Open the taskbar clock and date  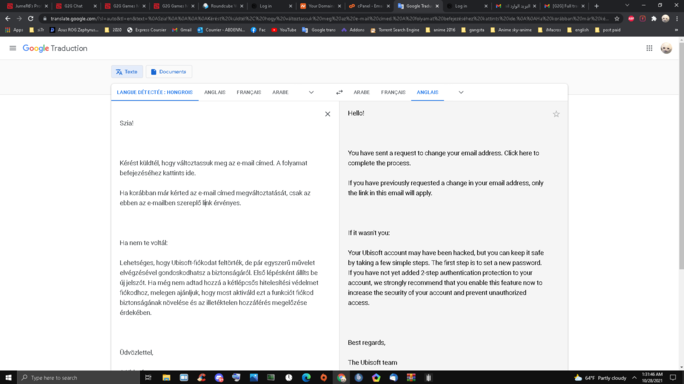652,377
